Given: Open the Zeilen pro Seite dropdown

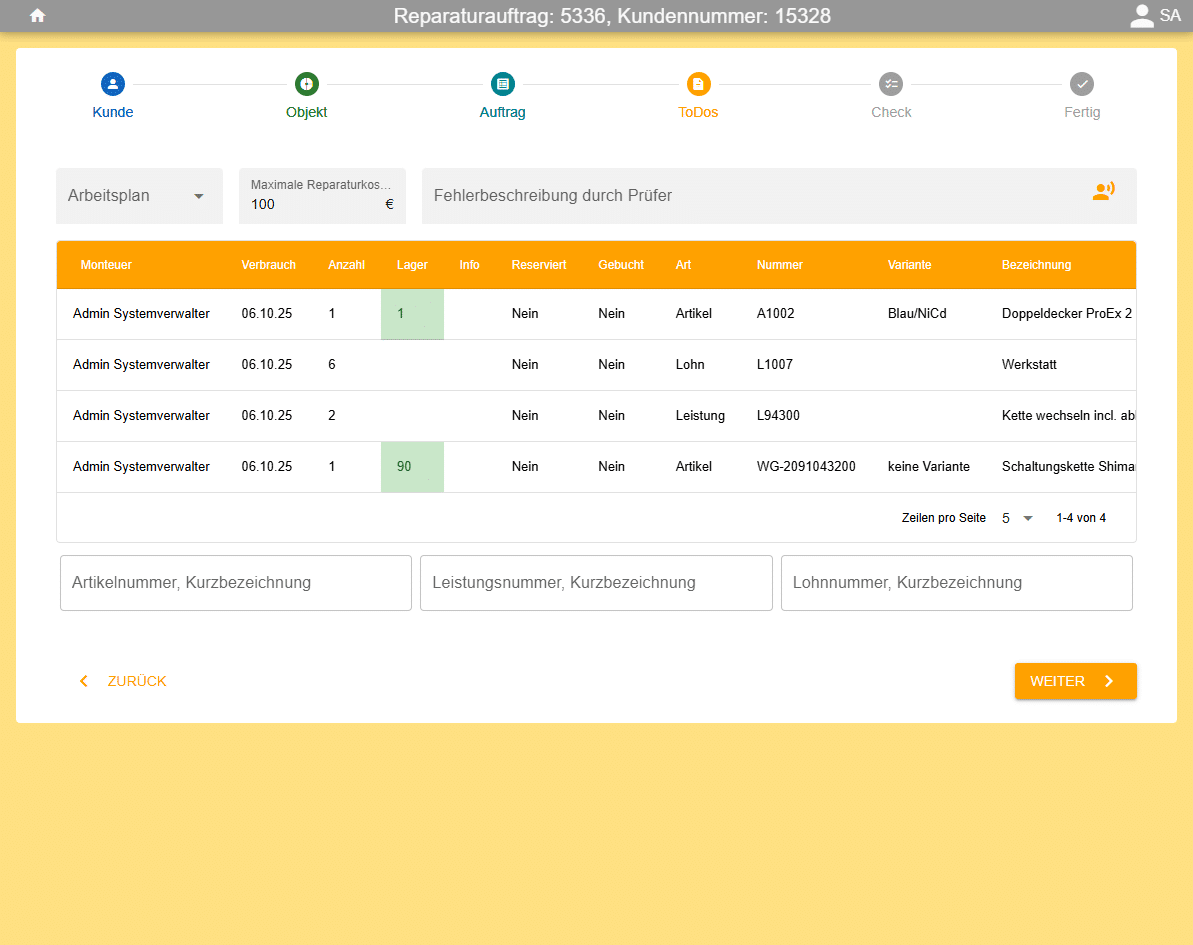Looking at the screenshot, I should click(x=1018, y=518).
